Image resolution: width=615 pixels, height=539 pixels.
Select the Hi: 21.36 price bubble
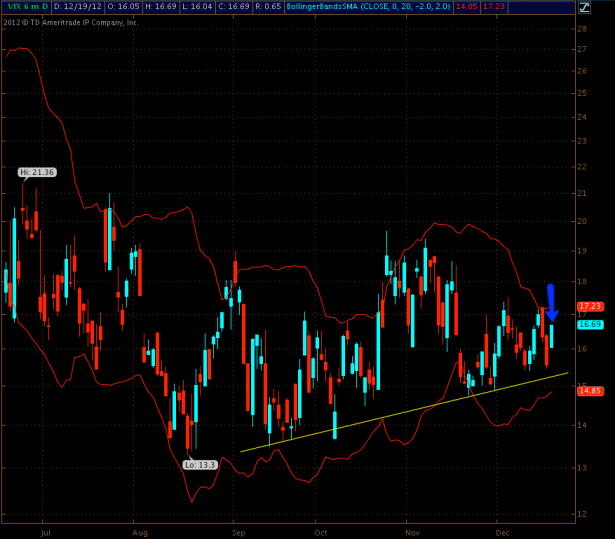(x=36, y=172)
